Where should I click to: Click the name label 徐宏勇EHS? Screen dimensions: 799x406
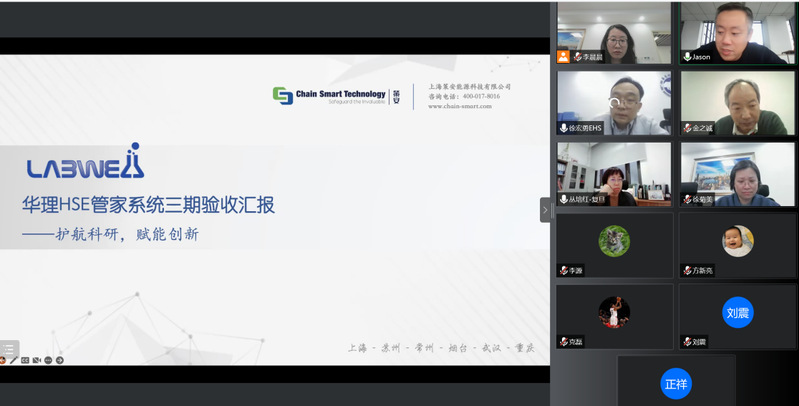coord(585,128)
